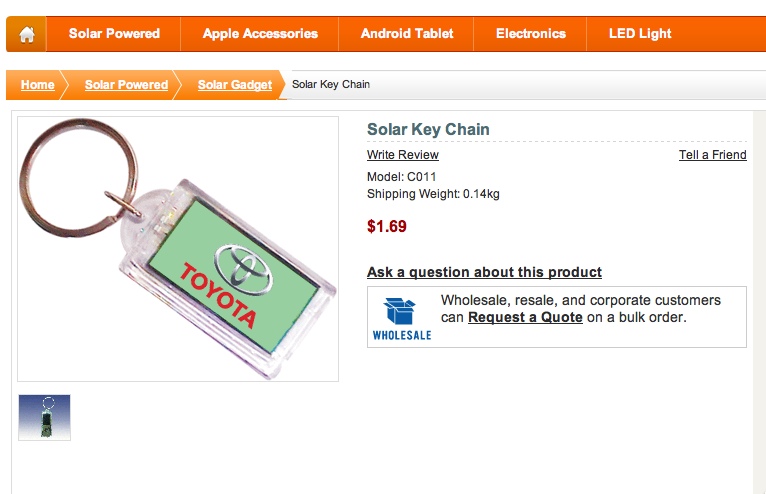
Task: Click the WHOLESALE label under box icon
Action: click(402, 335)
